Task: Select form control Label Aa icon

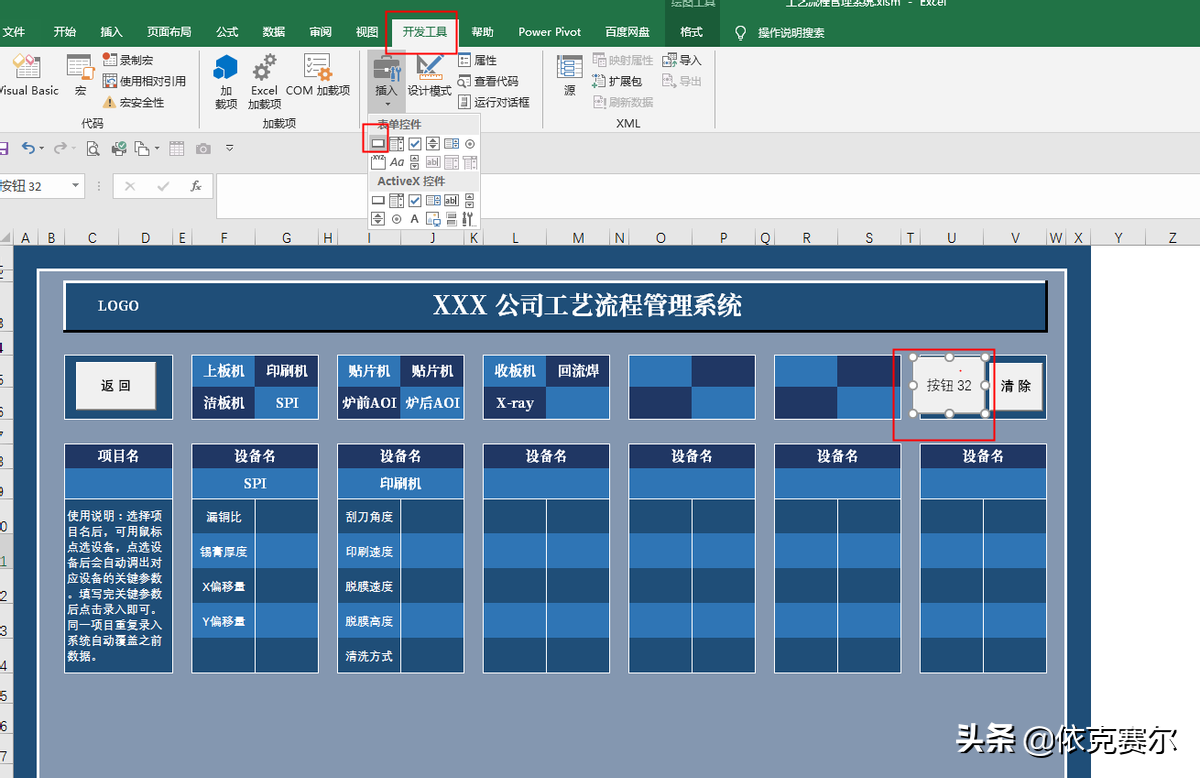Action: pyautogui.click(x=397, y=162)
